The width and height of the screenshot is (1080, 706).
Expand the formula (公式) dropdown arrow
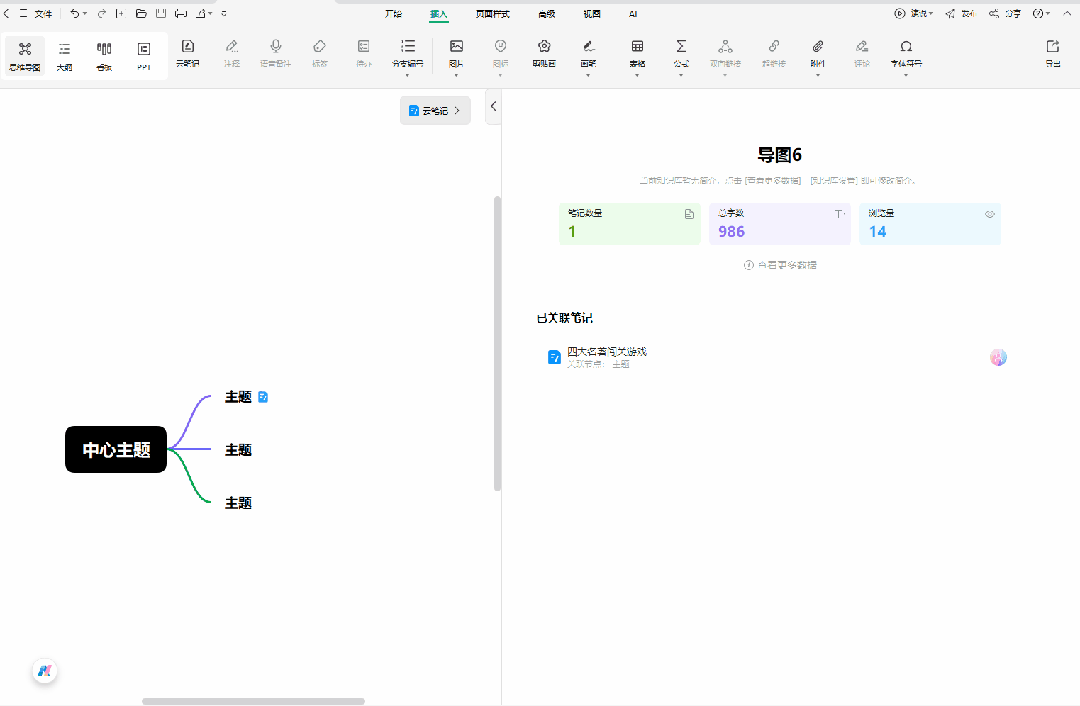681,75
